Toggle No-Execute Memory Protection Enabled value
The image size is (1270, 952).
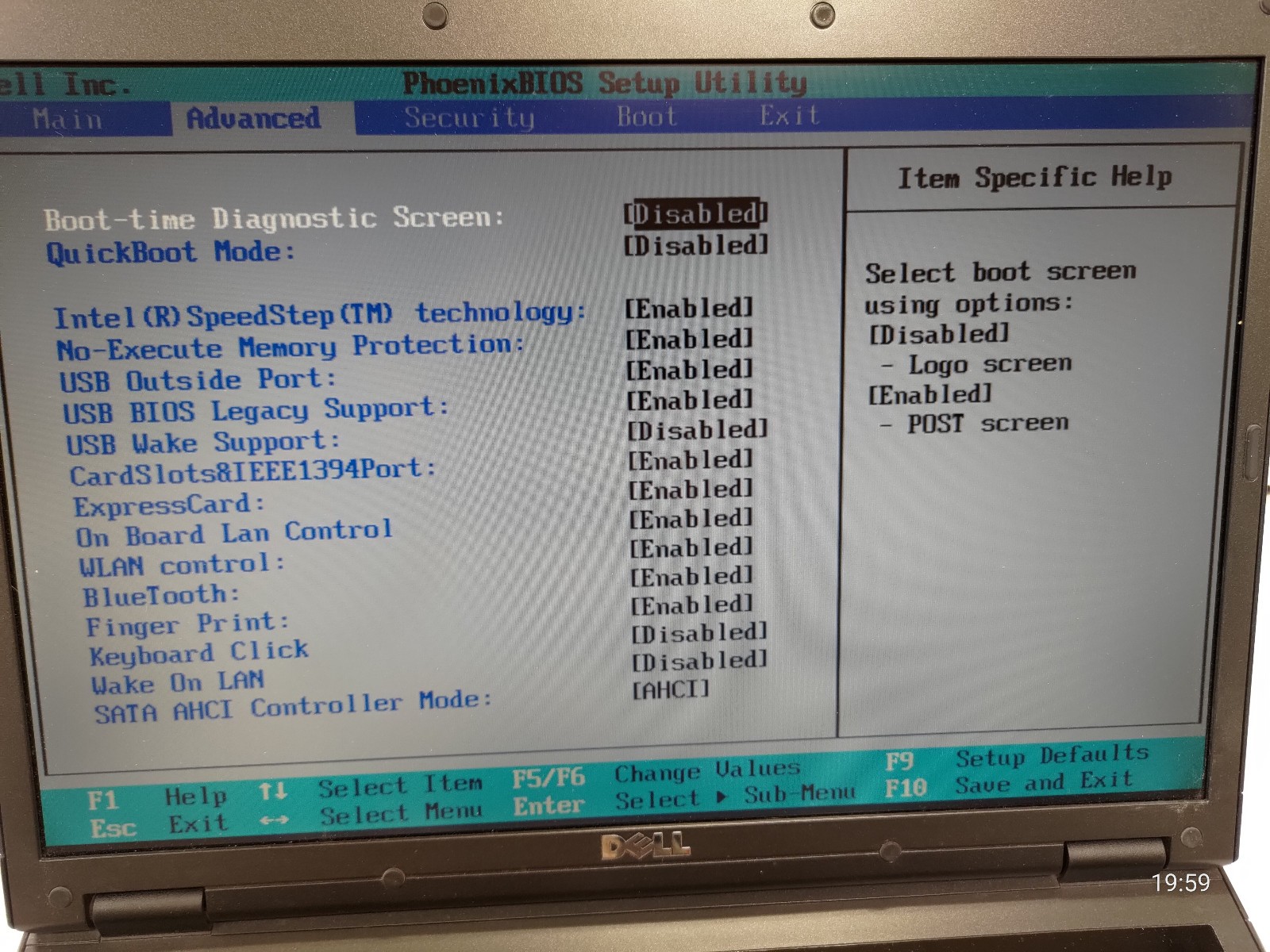689,339
